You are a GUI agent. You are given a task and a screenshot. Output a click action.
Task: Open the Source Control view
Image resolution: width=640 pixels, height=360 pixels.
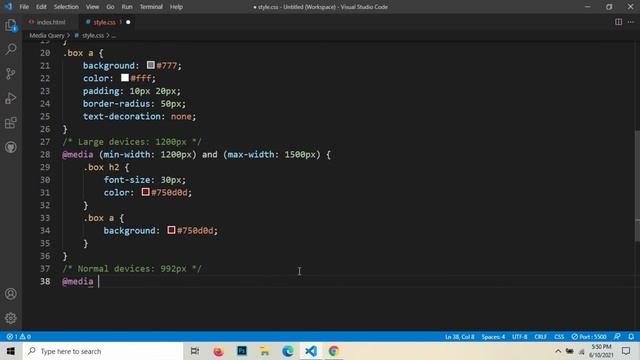(x=11, y=74)
